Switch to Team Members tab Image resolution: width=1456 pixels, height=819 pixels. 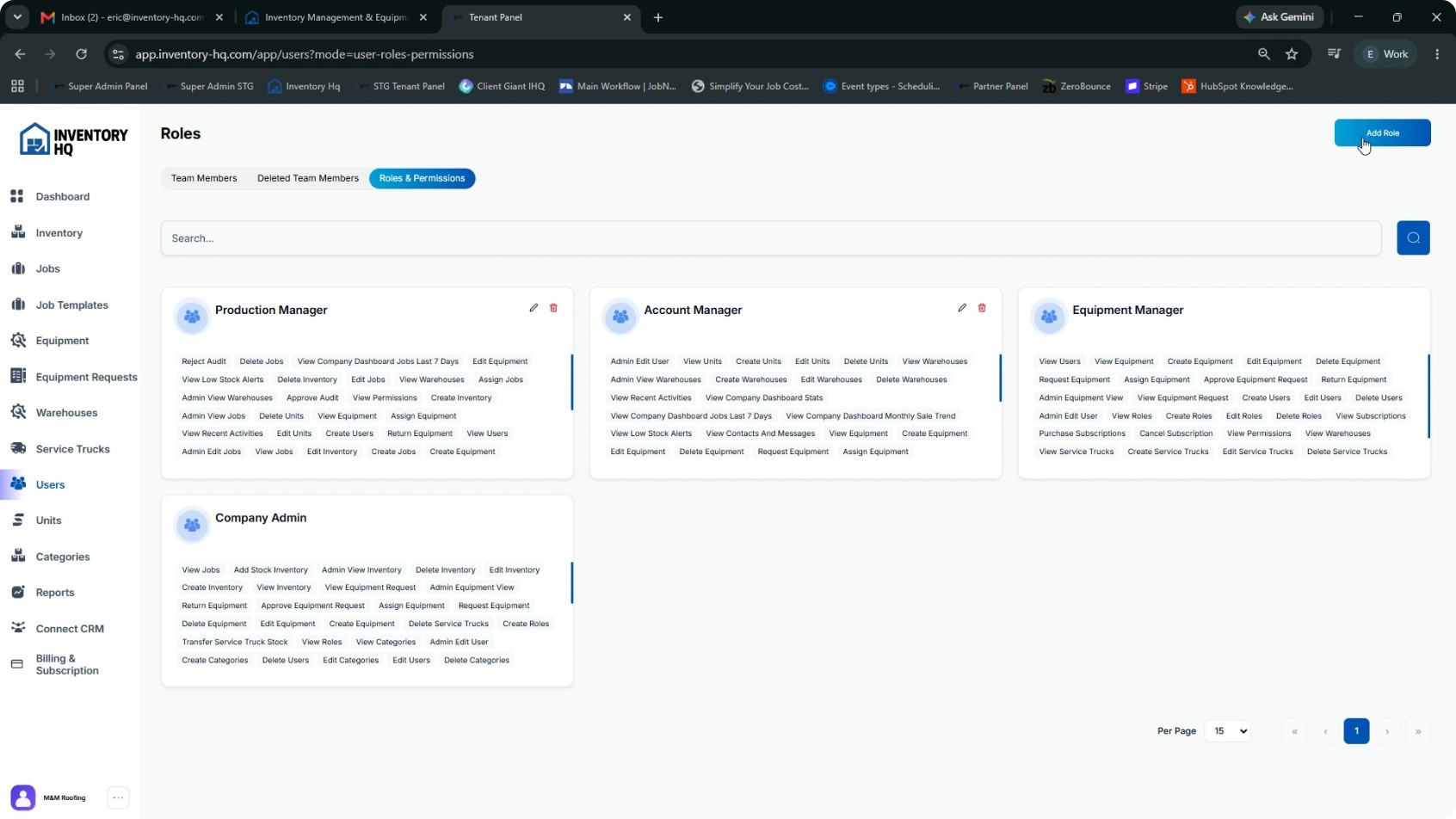point(204,178)
